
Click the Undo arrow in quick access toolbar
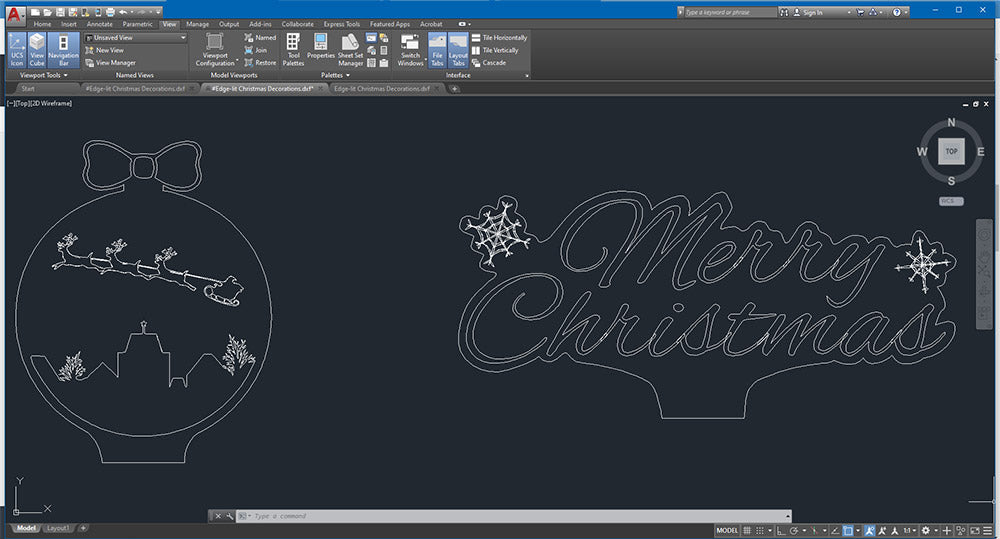coord(123,12)
